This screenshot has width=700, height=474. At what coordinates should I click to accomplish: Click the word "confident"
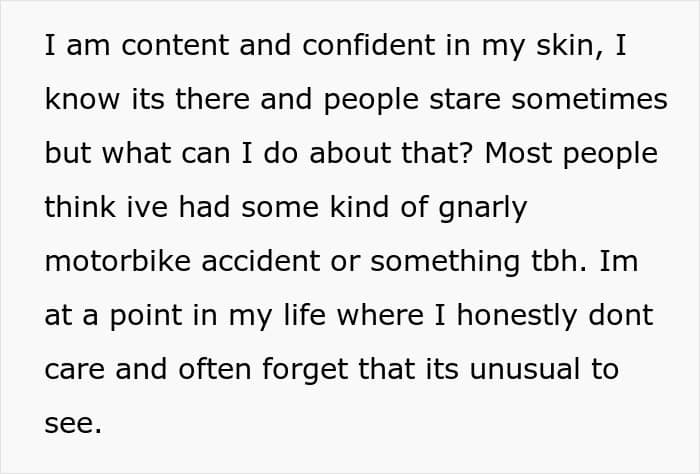(x=369, y=45)
